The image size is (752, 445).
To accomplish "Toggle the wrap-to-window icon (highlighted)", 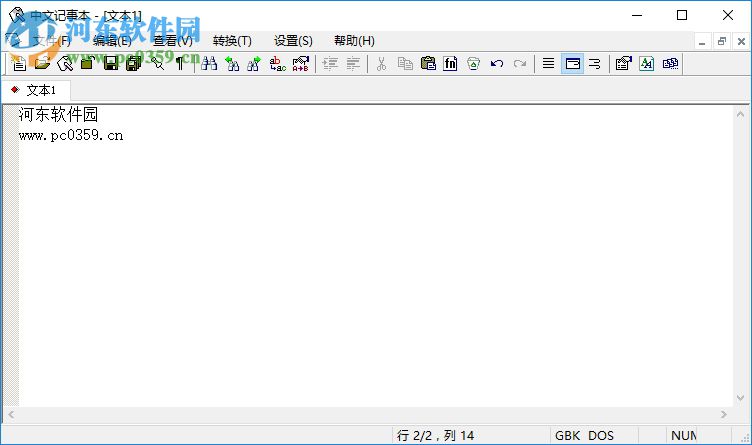I will [573, 63].
